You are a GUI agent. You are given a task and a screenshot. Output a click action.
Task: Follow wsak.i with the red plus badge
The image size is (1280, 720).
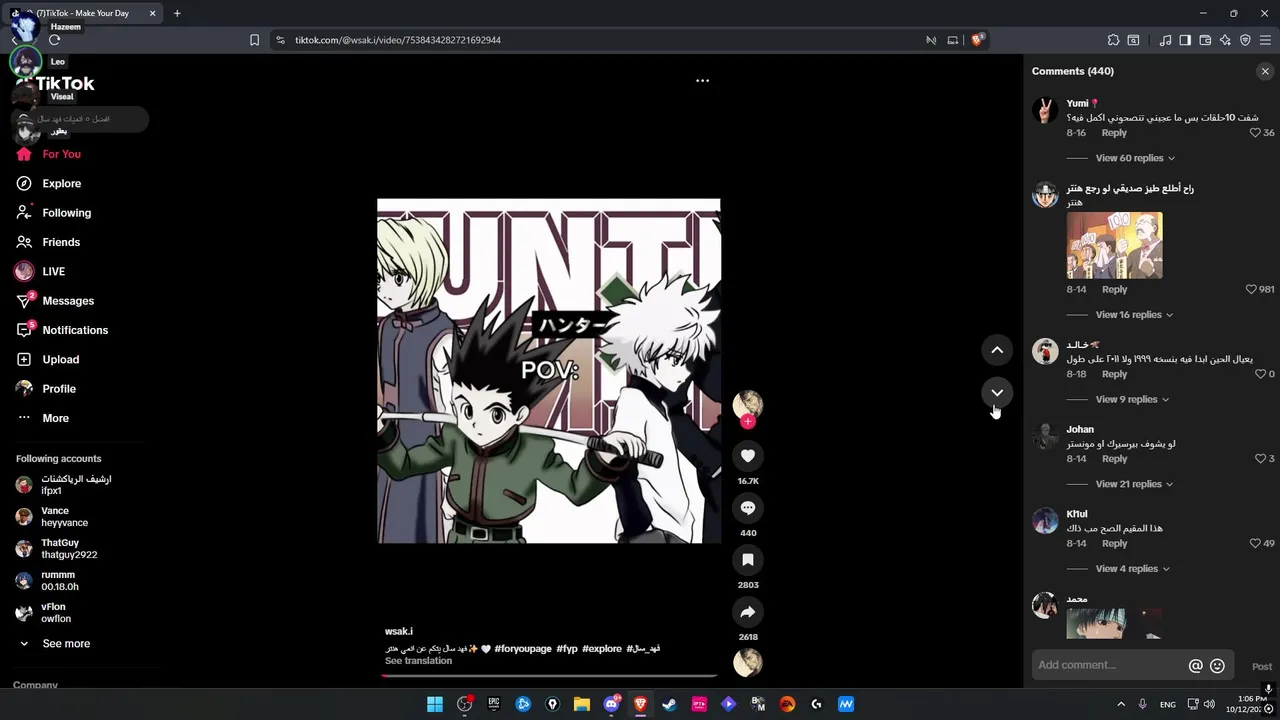pos(748,422)
